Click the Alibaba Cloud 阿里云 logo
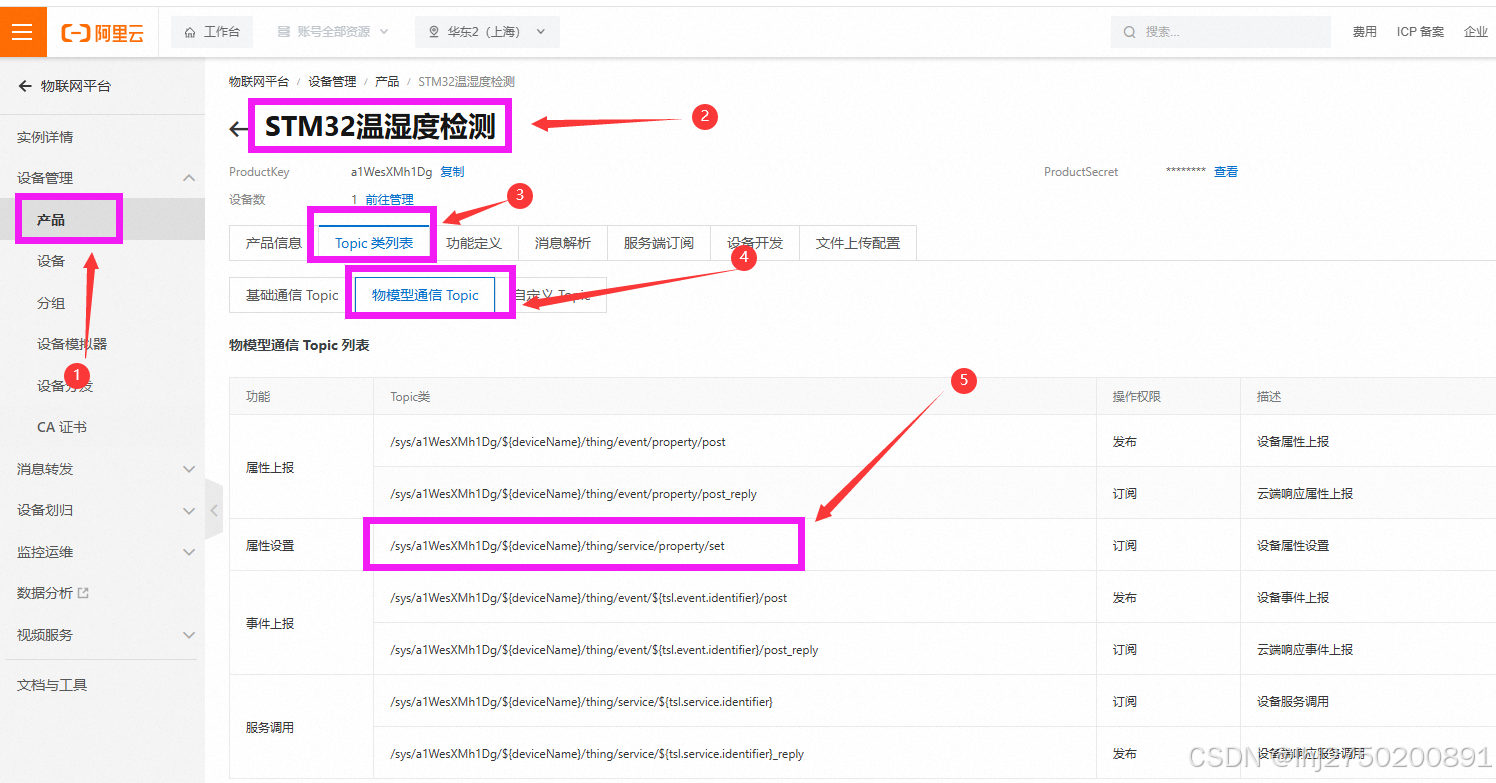 coord(103,31)
